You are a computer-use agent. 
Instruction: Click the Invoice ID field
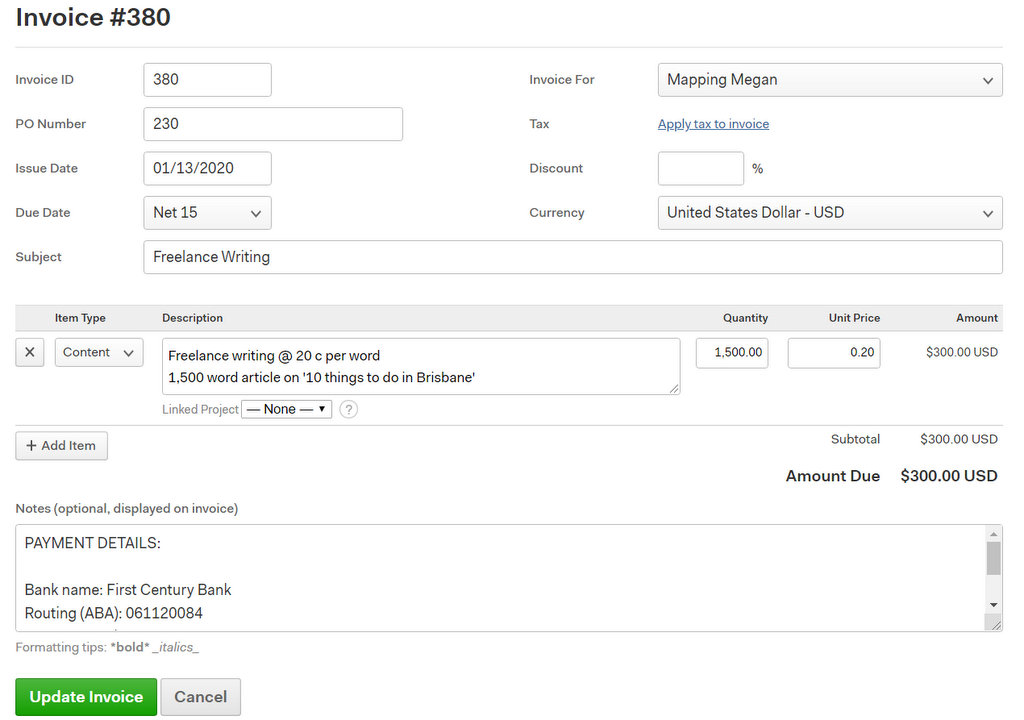207,80
